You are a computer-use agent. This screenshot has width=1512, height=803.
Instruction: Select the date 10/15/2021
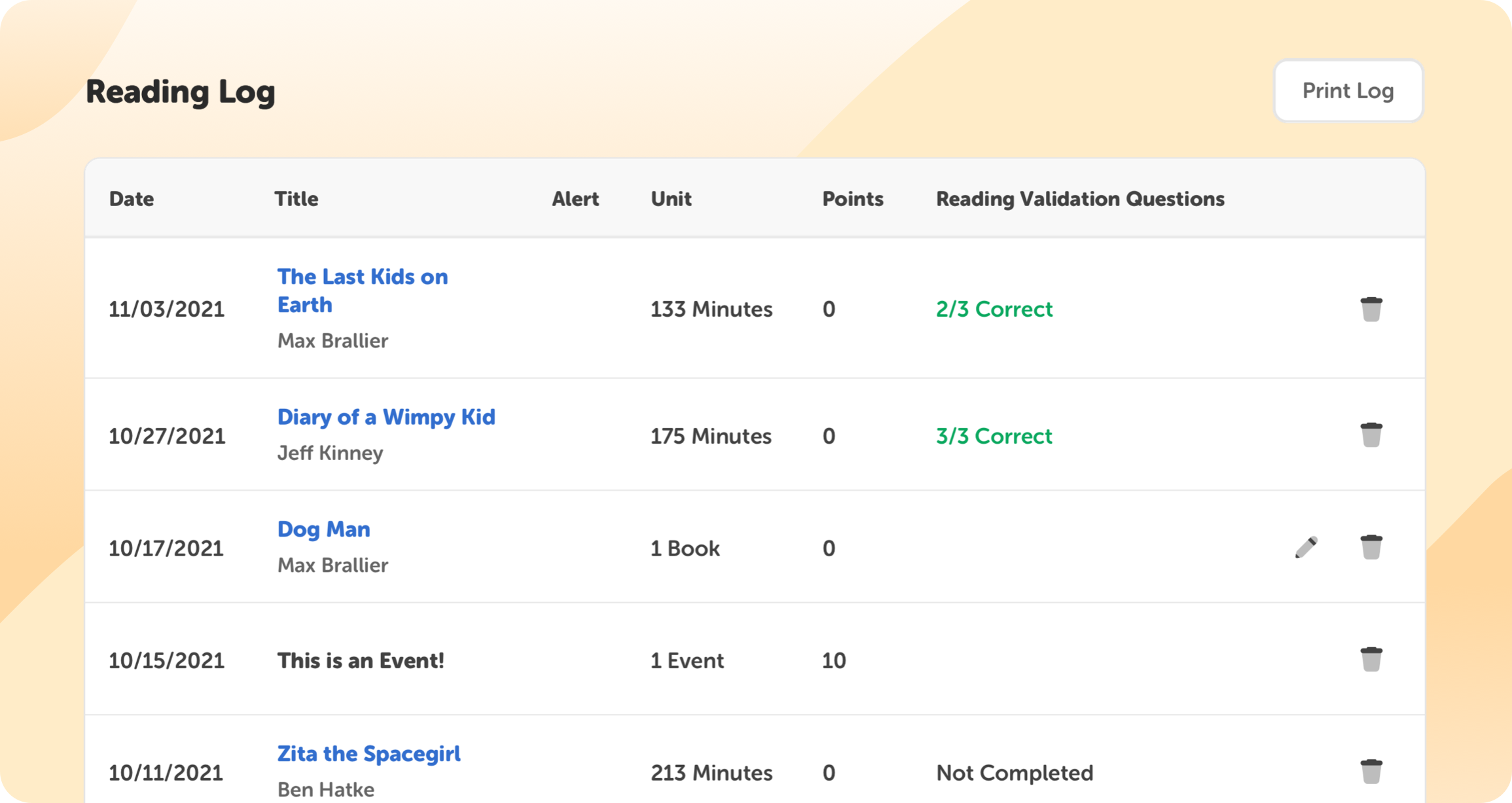(166, 661)
